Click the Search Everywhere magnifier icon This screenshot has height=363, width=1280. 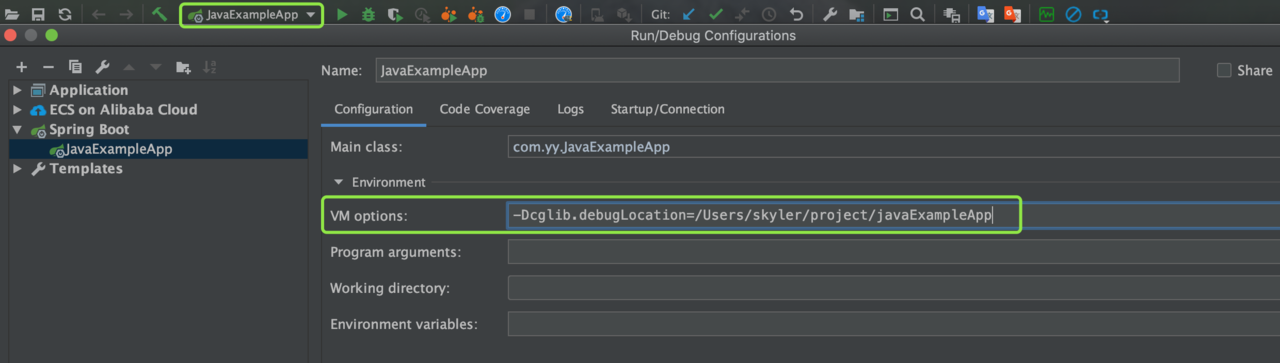click(917, 14)
